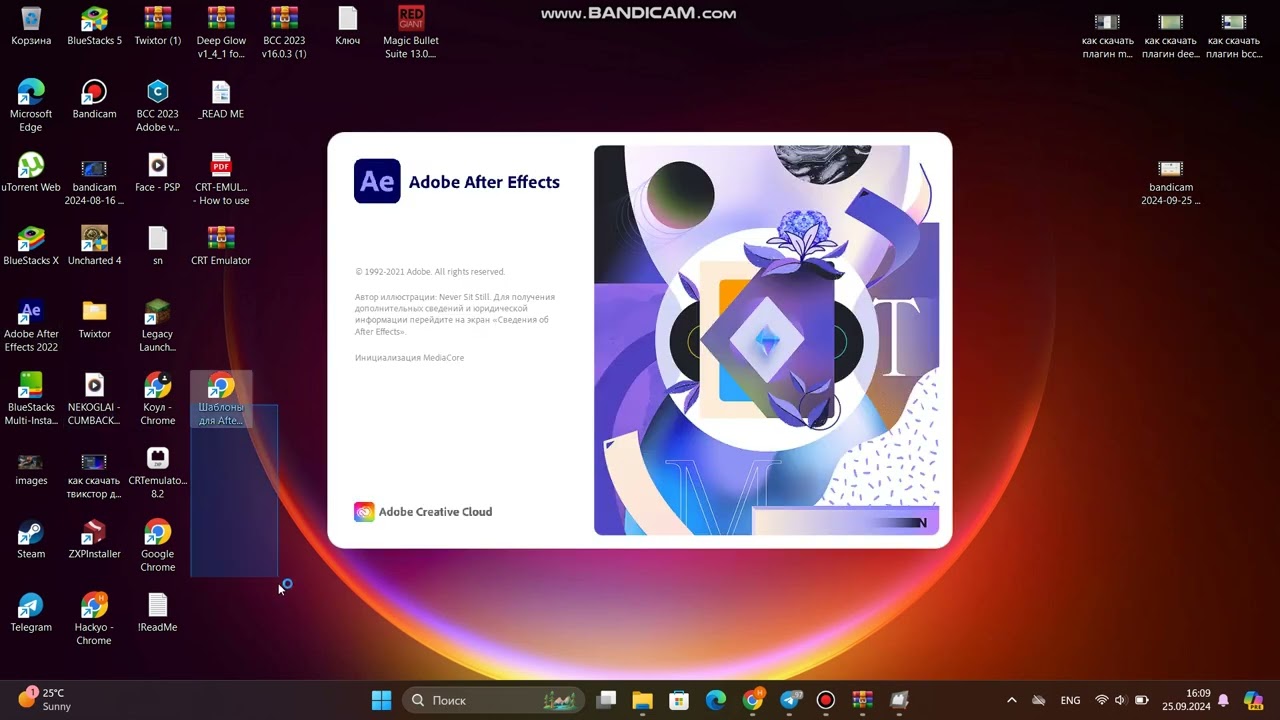1280x720 pixels.
Task: Expand the hidden system tray icons
Action: point(1011,700)
